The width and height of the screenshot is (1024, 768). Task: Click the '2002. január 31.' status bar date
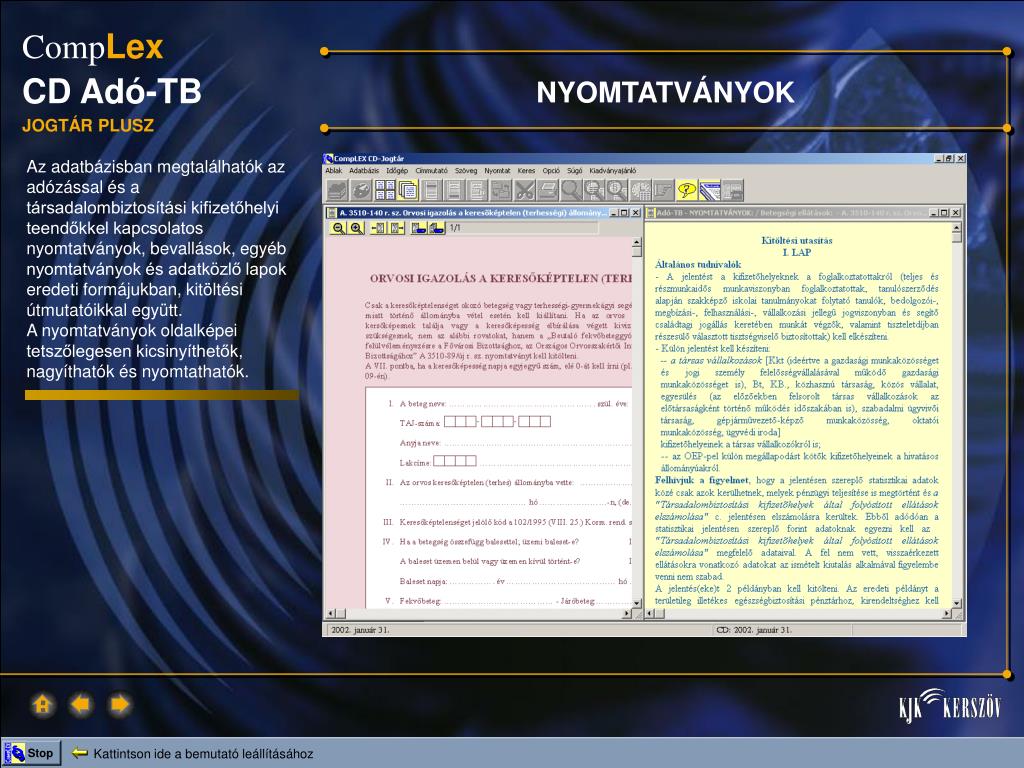click(x=360, y=630)
